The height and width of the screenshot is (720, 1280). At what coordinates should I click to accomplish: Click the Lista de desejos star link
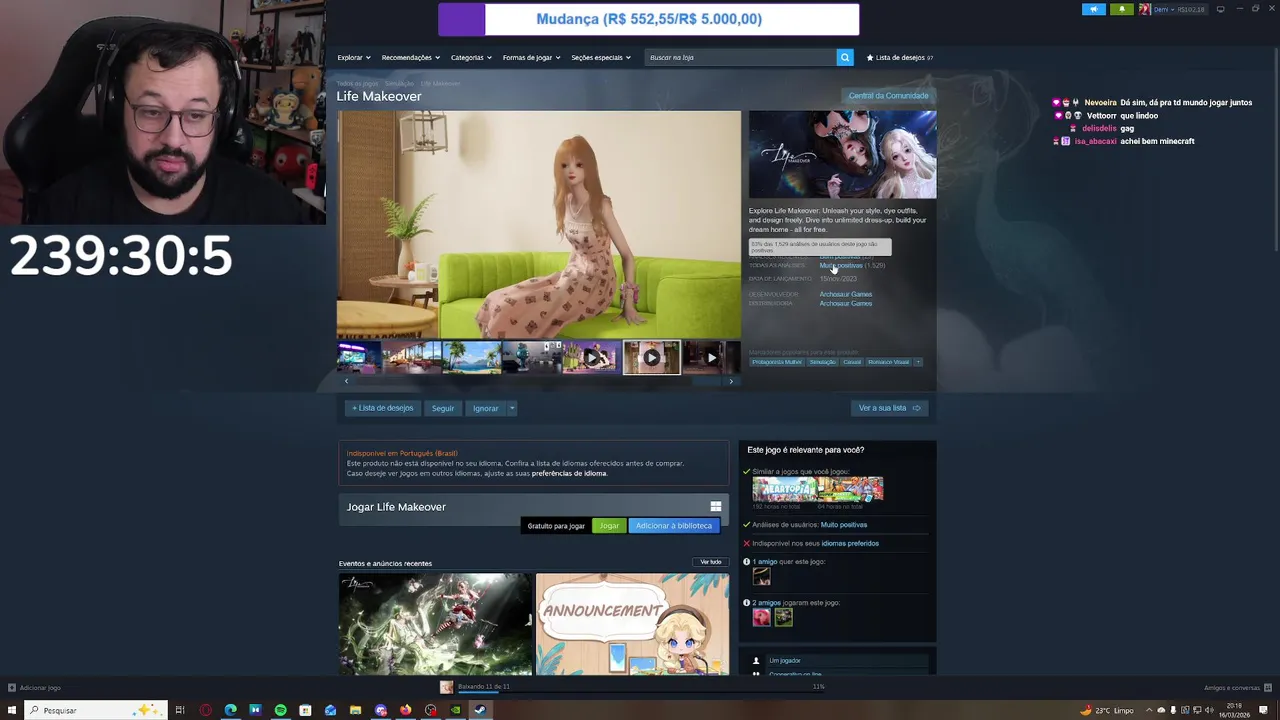pyautogui.click(x=900, y=57)
